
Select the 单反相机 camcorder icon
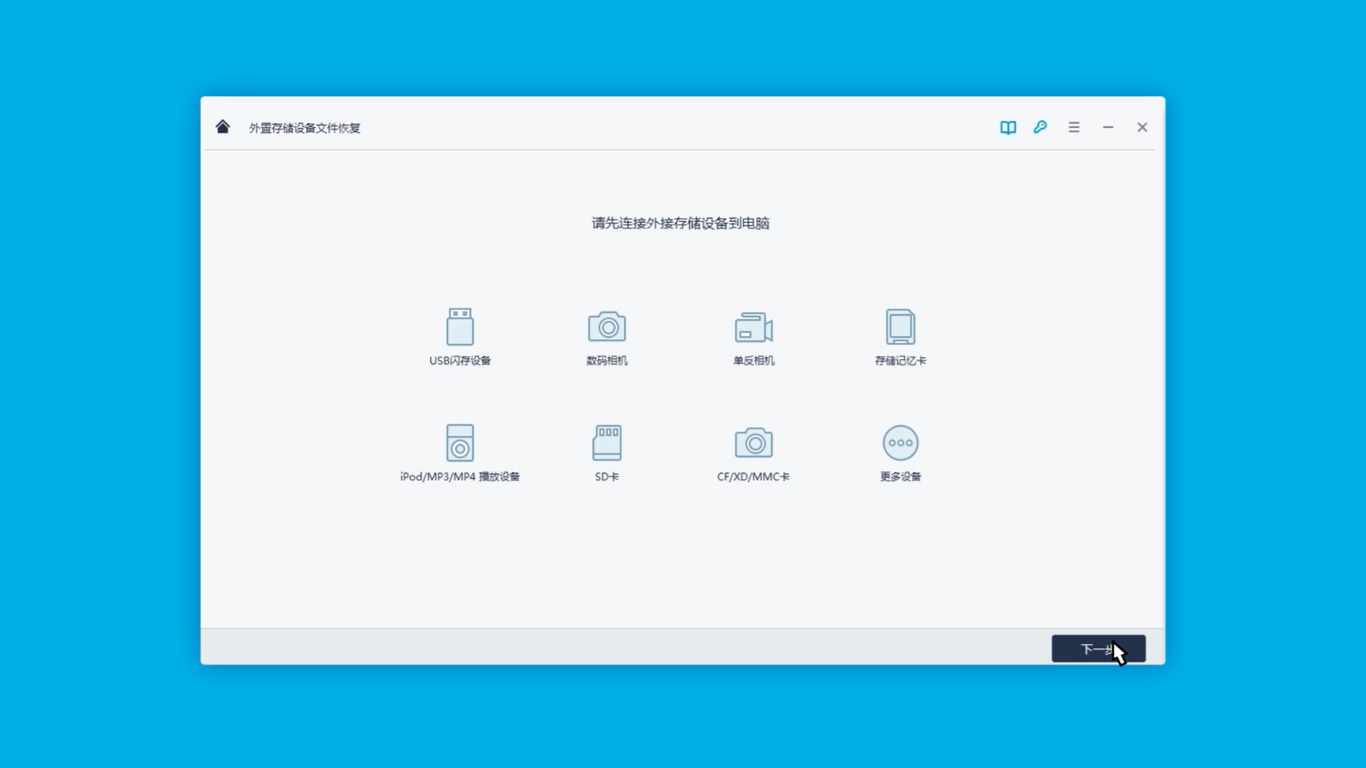[x=754, y=327]
